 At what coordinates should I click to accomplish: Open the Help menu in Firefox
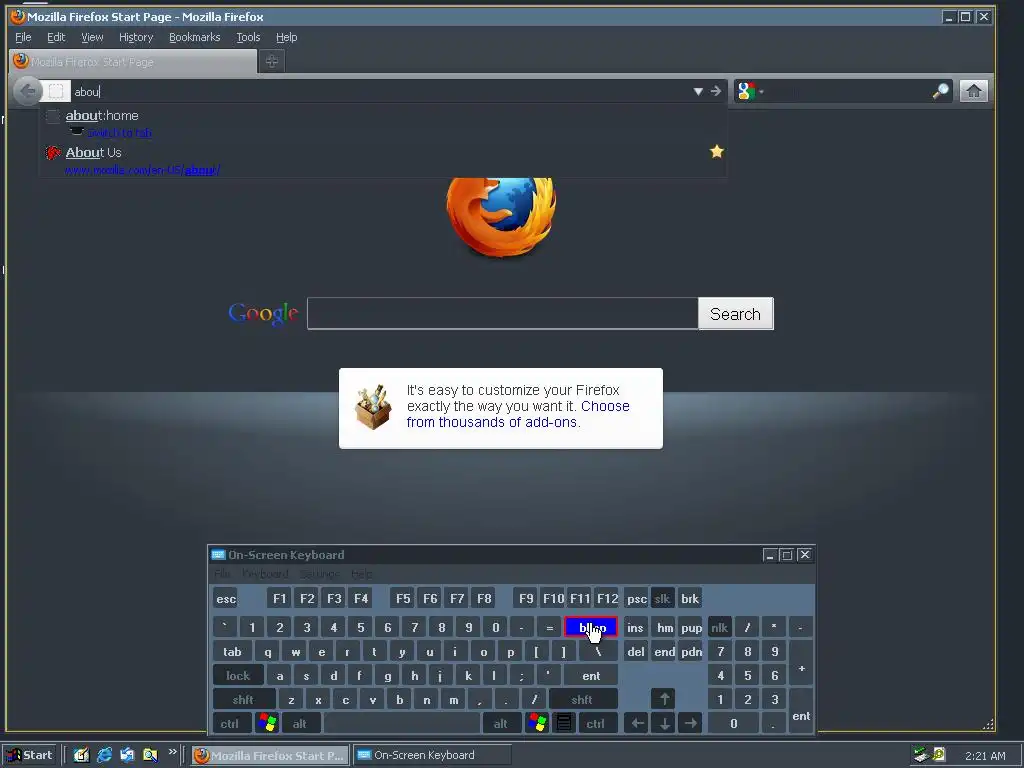286,37
